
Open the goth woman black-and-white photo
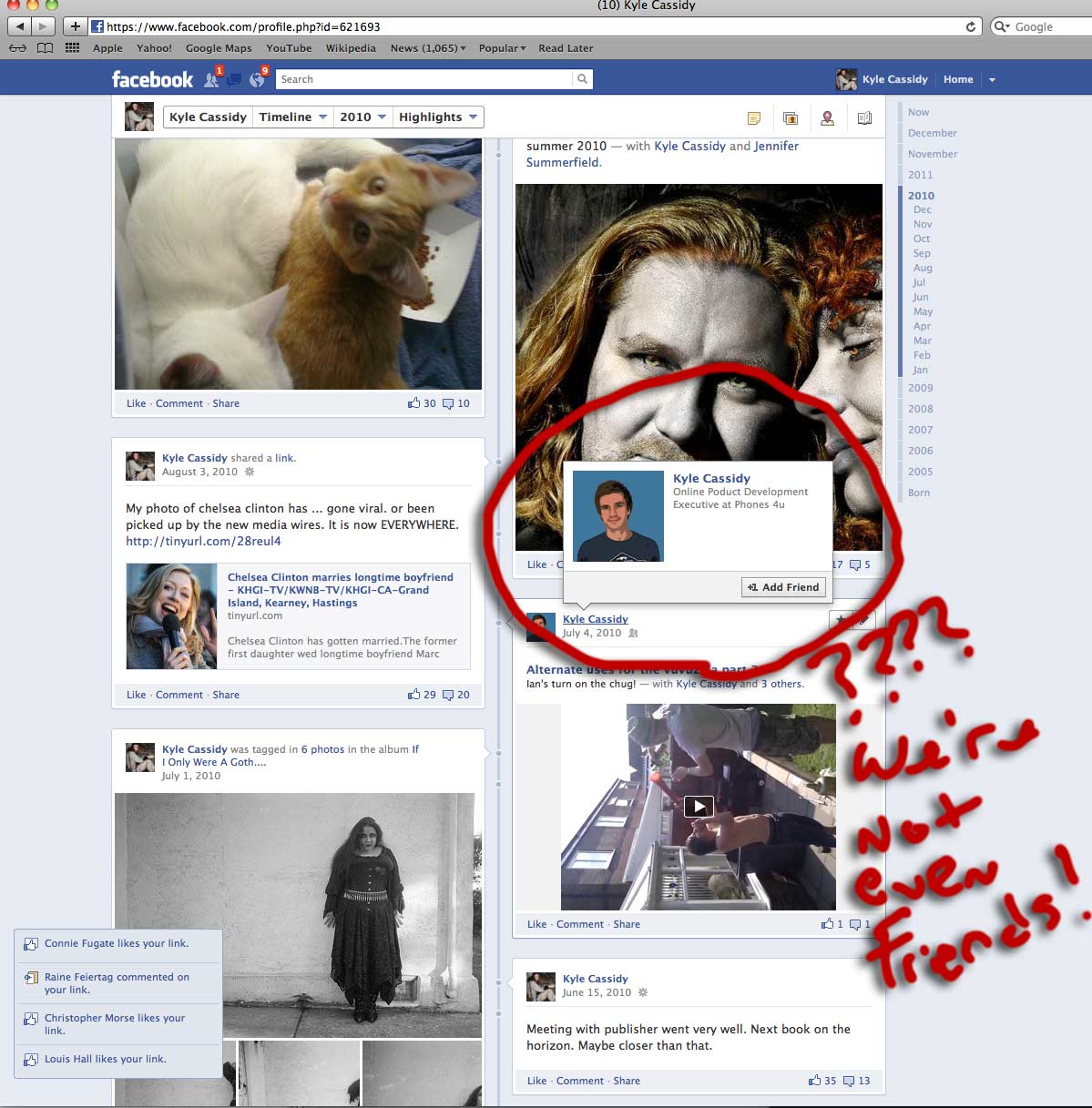click(x=297, y=915)
